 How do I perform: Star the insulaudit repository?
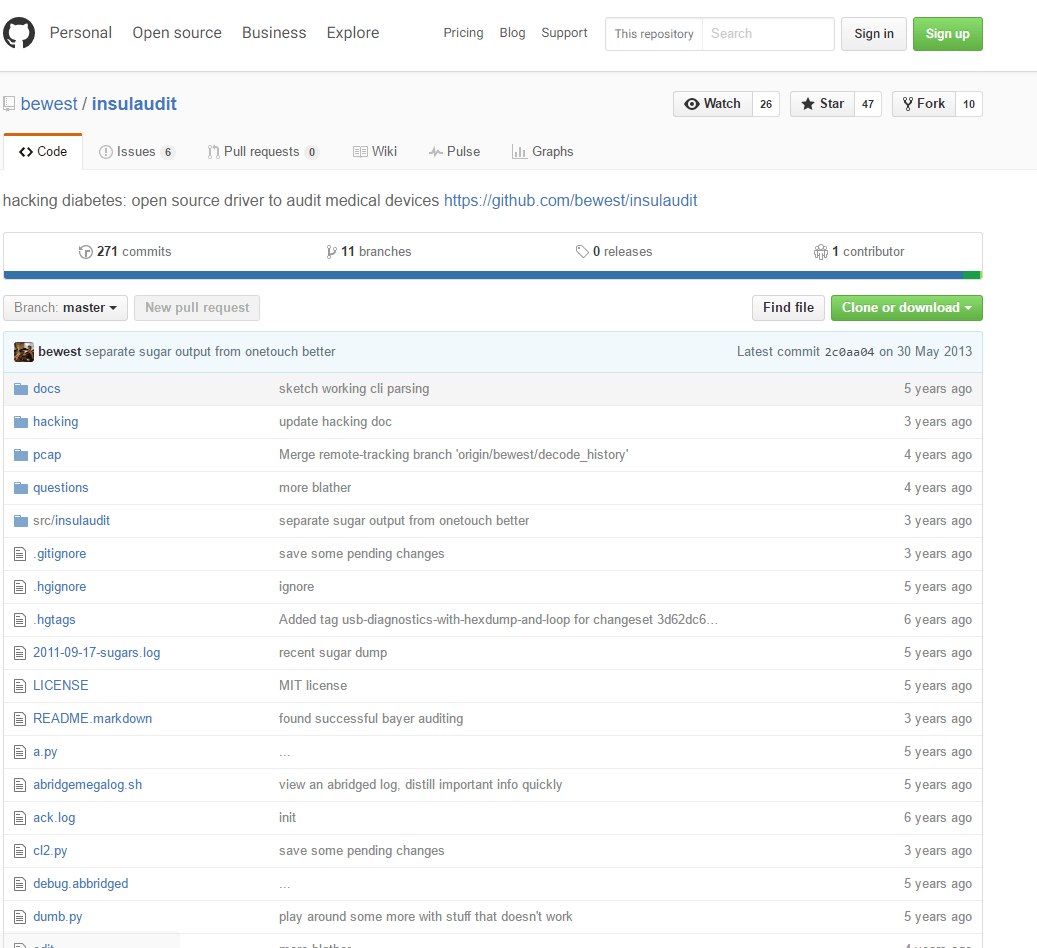click(822, 103)
